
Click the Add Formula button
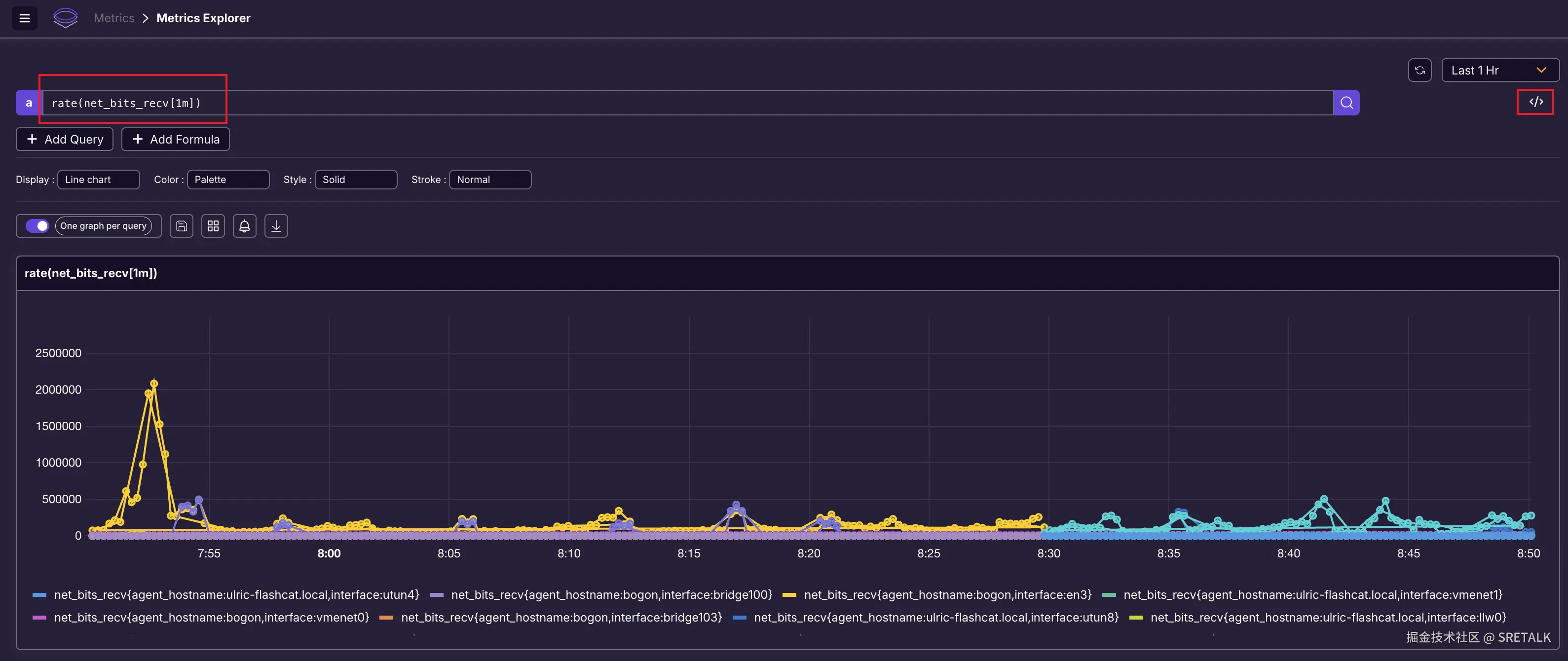coord(175,140)
